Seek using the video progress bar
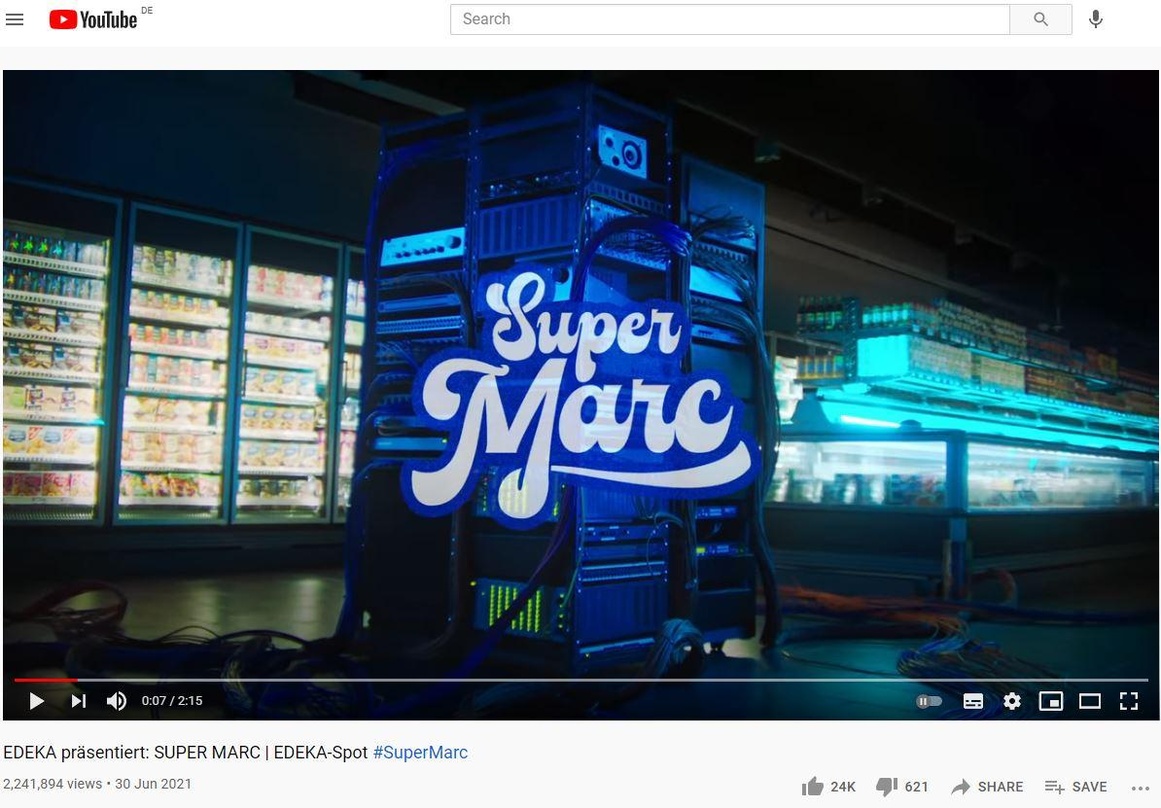 (x=581, y=679)
